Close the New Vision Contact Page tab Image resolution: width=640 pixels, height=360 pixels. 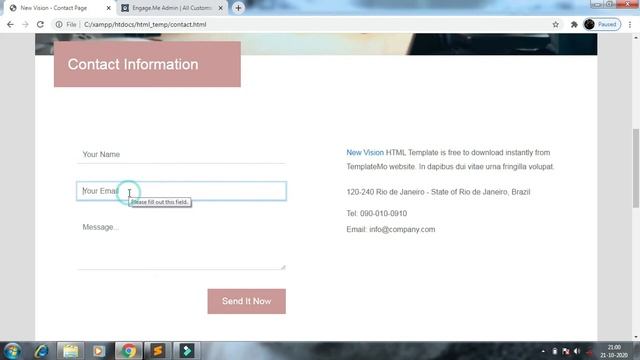point(109,8)
